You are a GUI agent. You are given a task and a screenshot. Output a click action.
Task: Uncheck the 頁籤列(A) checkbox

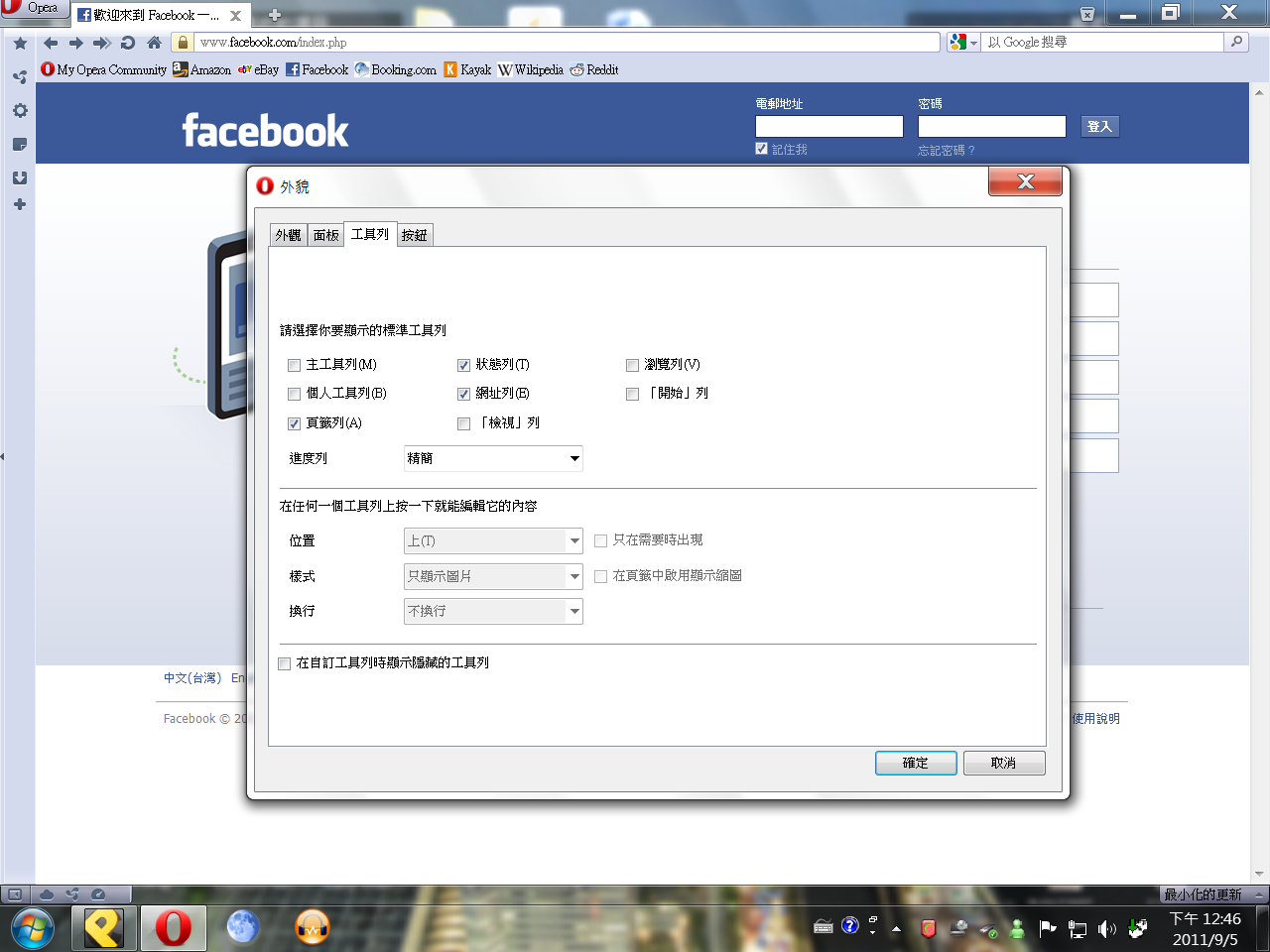click(x=294, y=423)
